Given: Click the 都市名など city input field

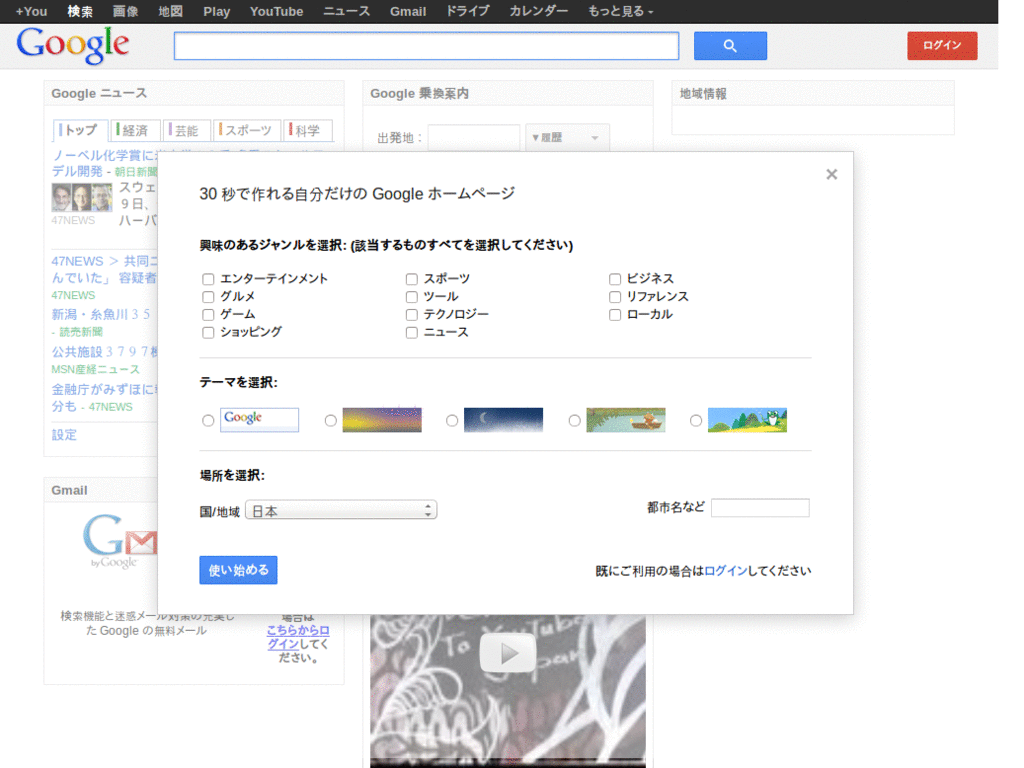Looking at the screenshot, I should click(760, 507).
